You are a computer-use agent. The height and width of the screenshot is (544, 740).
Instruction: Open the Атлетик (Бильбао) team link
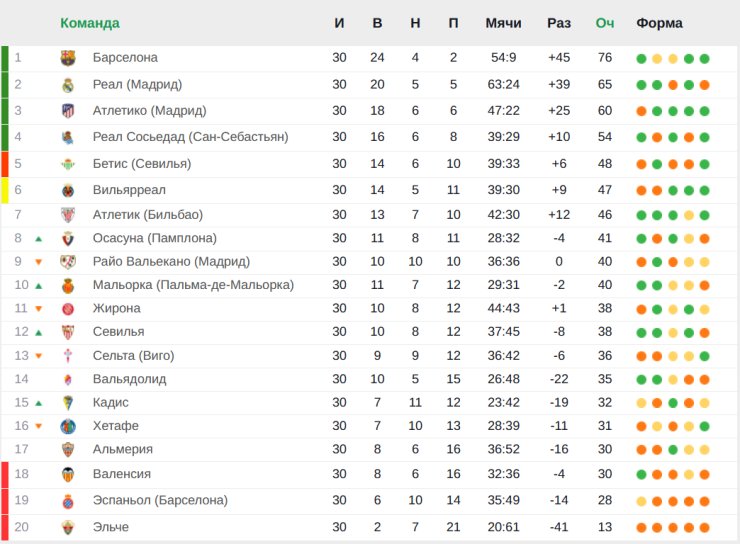(147, 214)
